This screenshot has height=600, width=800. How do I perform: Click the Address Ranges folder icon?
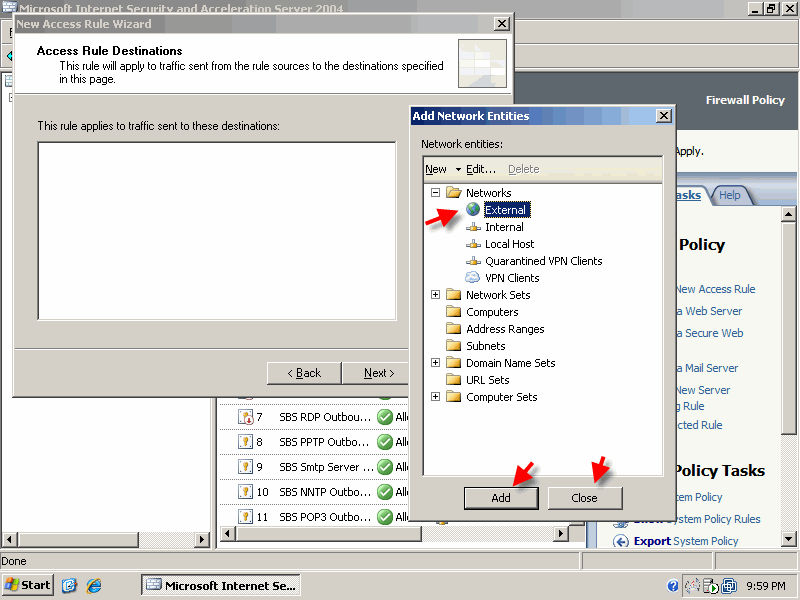pyautogui.click(x=453, y=329)
